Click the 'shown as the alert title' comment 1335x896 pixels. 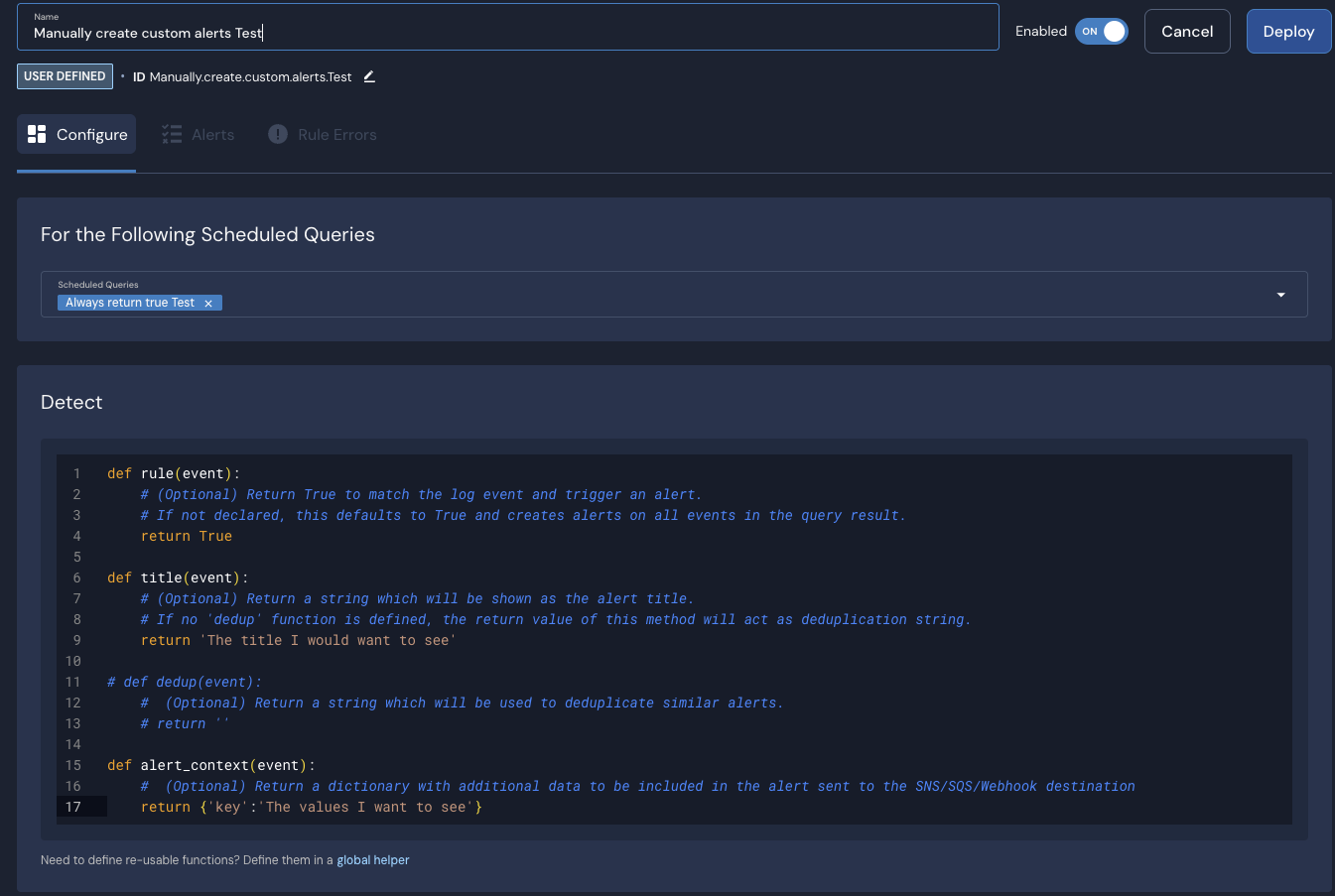point(417,598)
